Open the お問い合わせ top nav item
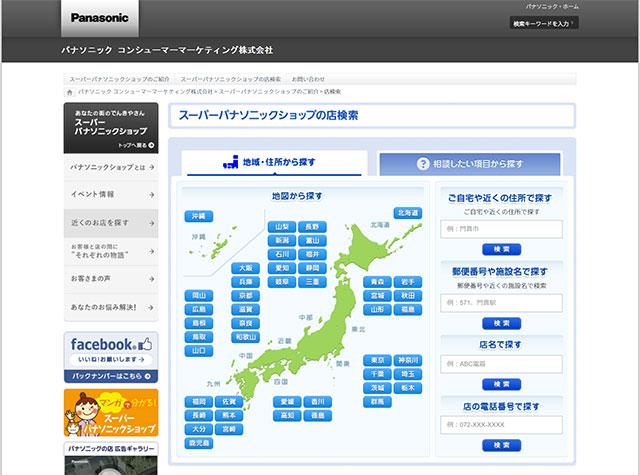 pyautogui.click(x=308, y=79)
